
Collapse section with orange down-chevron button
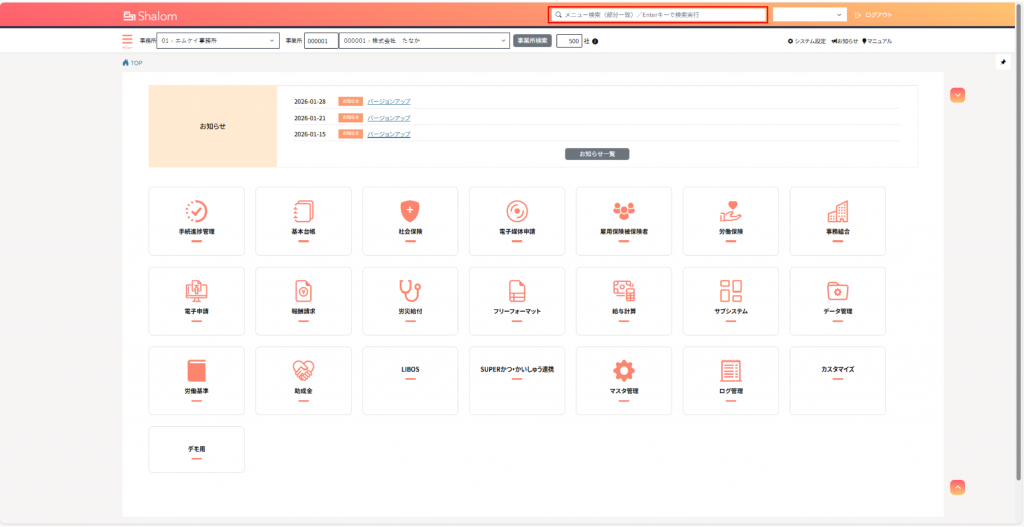pos(957,95)
